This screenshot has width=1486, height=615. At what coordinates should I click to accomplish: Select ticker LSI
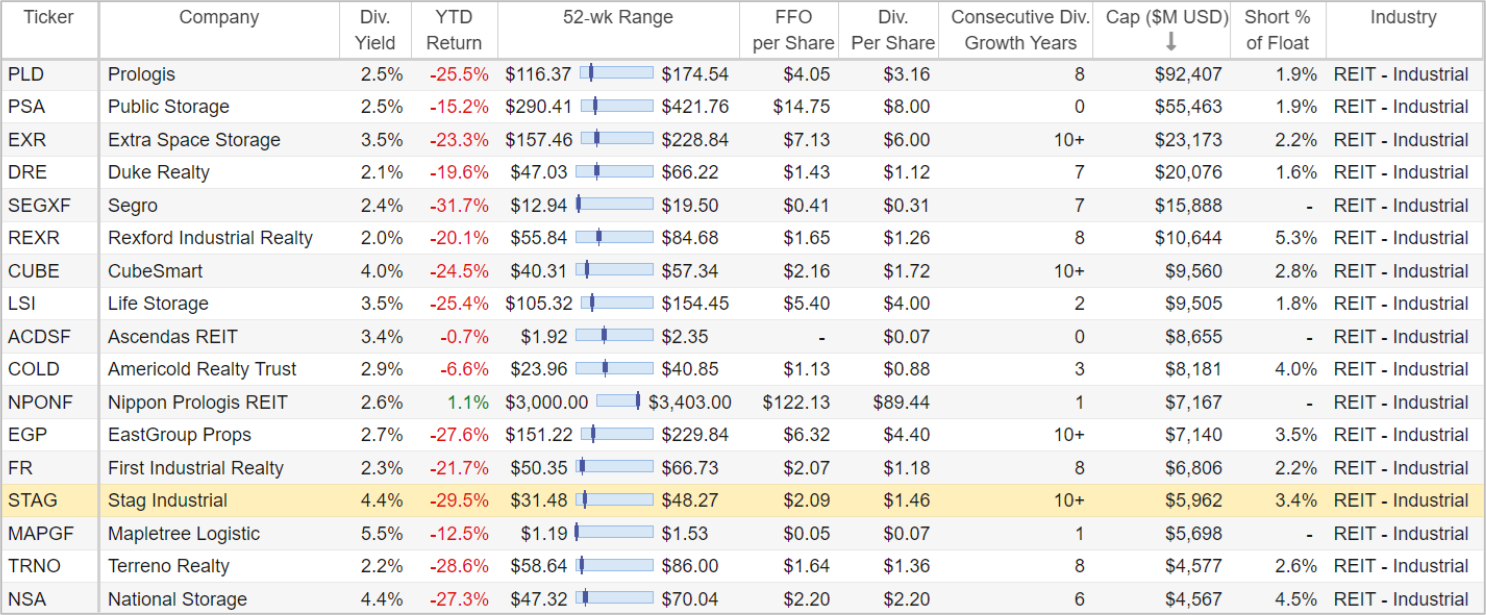point(22,303)
